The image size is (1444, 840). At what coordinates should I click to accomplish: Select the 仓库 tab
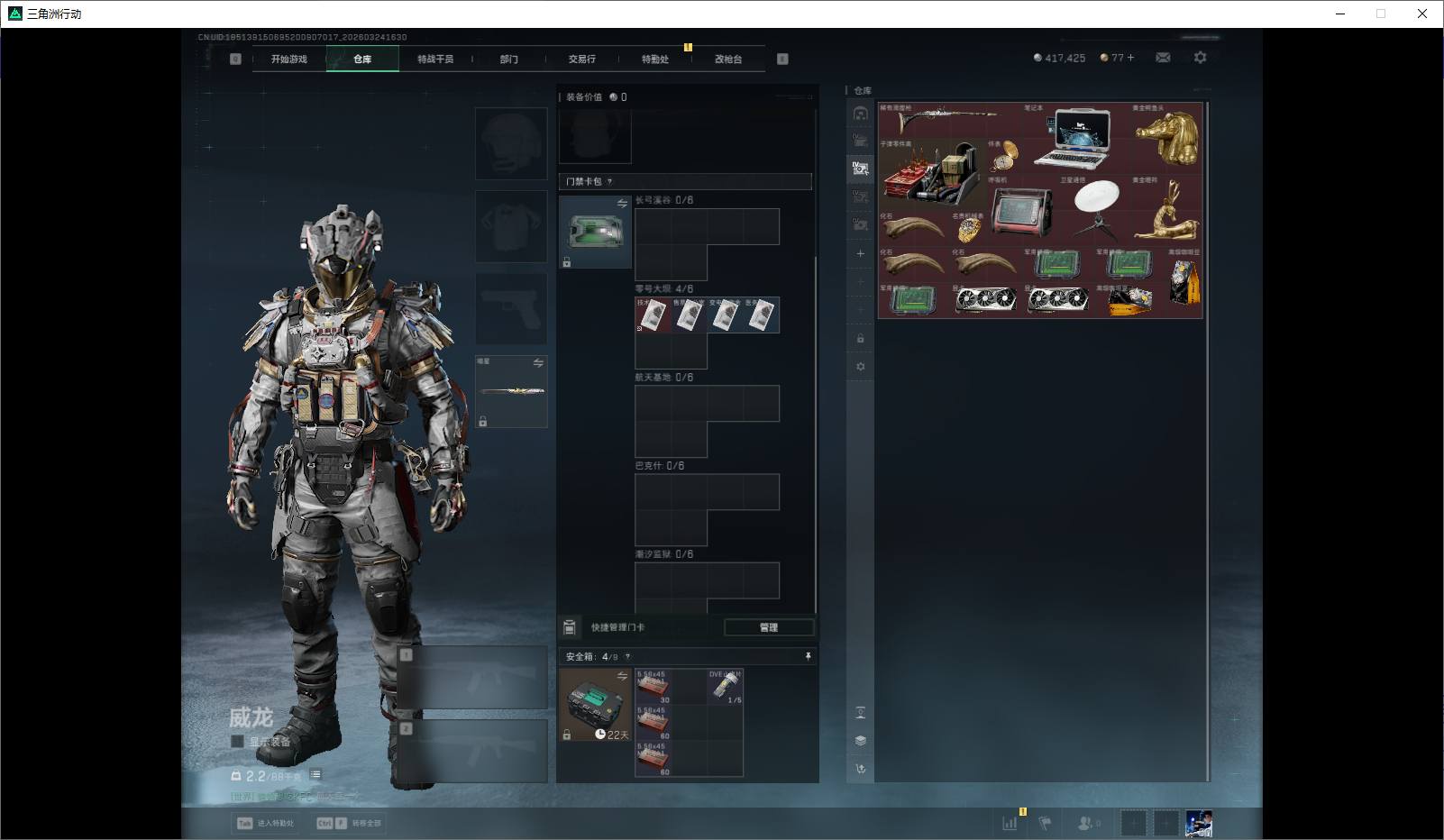[x=362, y=59]
